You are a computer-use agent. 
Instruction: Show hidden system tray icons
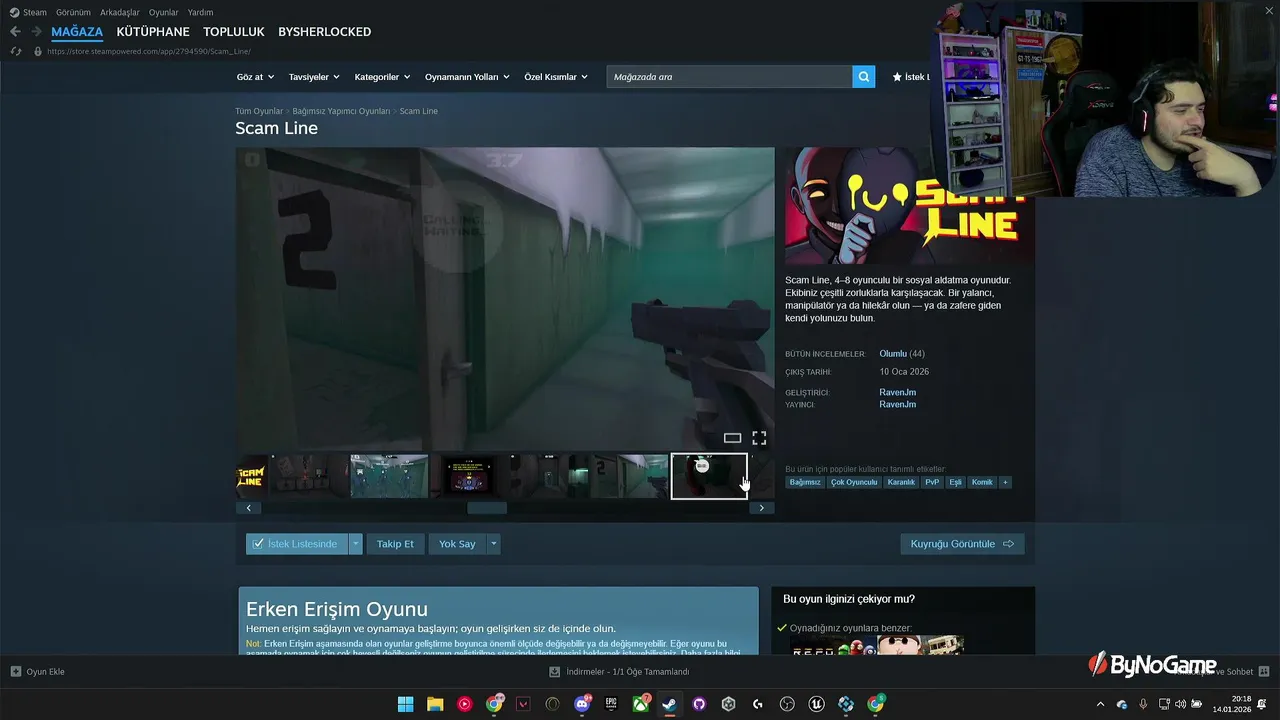click(1101, 704)
